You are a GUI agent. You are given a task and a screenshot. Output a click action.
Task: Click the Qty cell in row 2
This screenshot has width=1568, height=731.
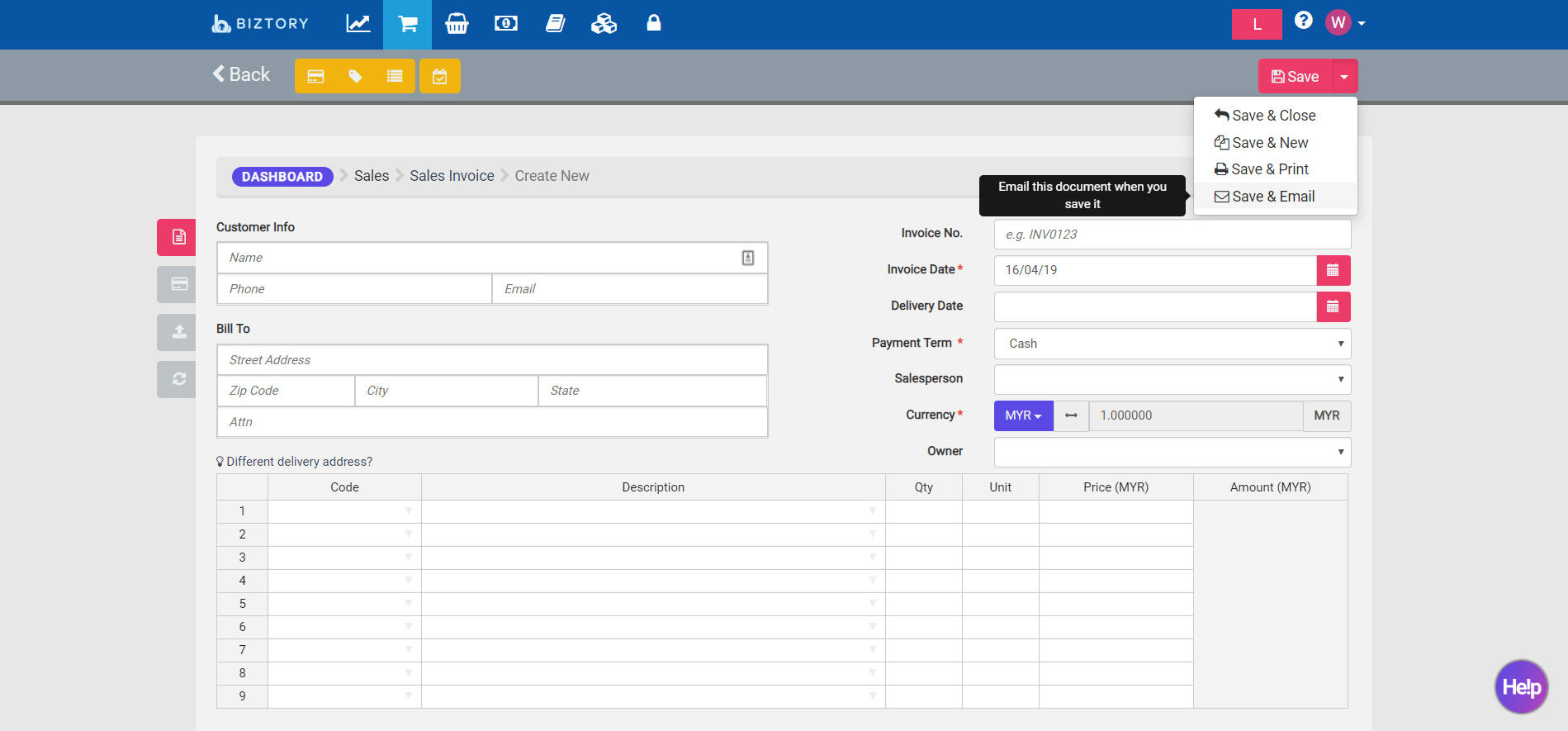924,534
